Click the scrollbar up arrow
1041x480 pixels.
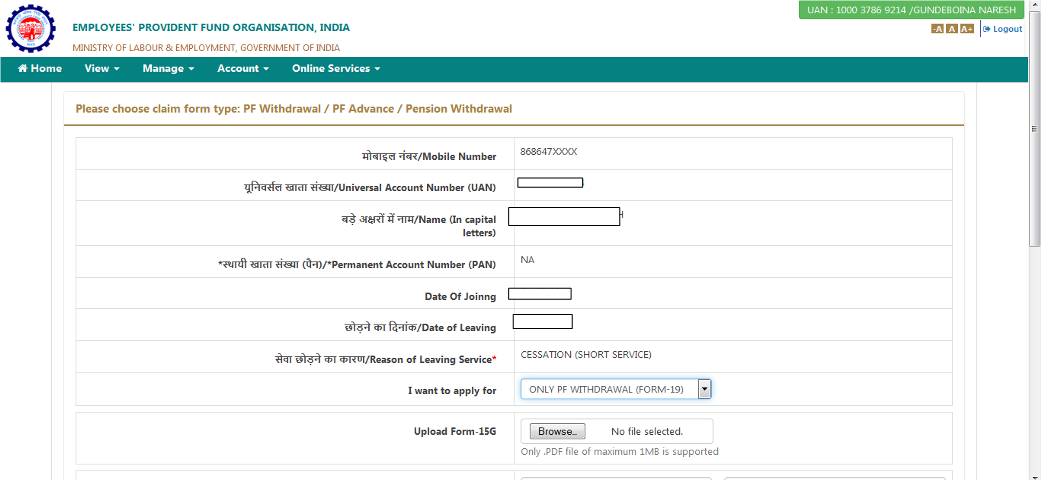[1034, 6]
